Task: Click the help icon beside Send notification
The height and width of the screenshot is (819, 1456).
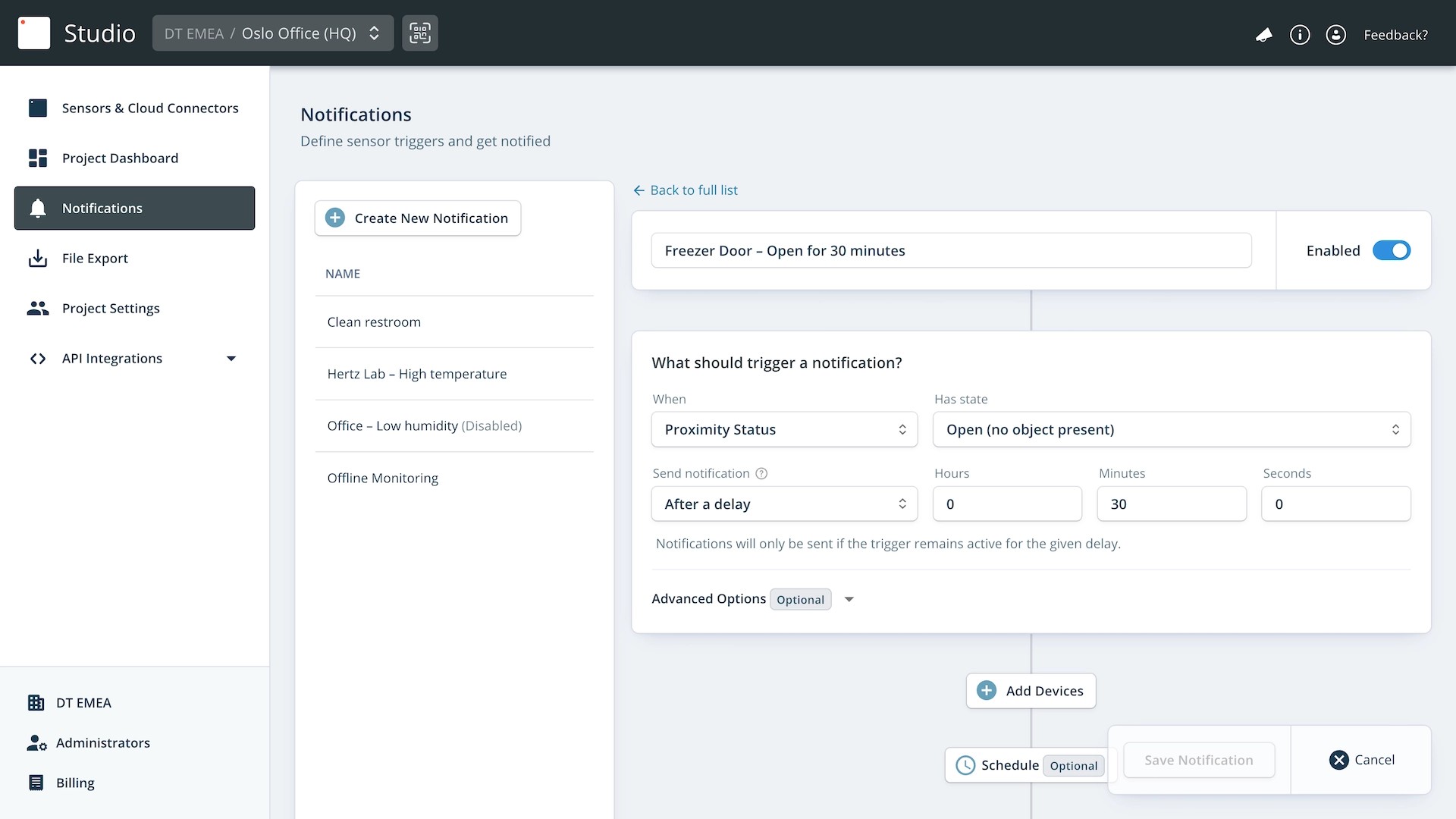Action: tap(761, 473)
